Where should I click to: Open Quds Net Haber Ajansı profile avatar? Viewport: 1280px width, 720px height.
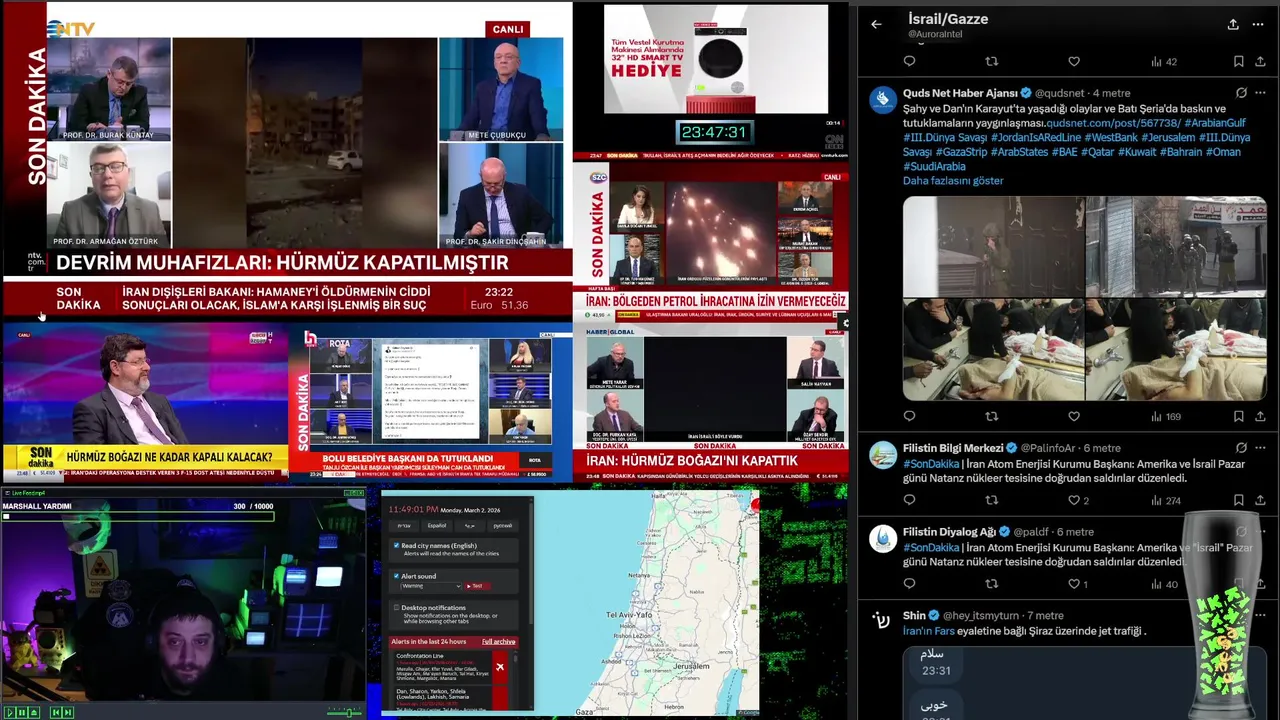883,100
